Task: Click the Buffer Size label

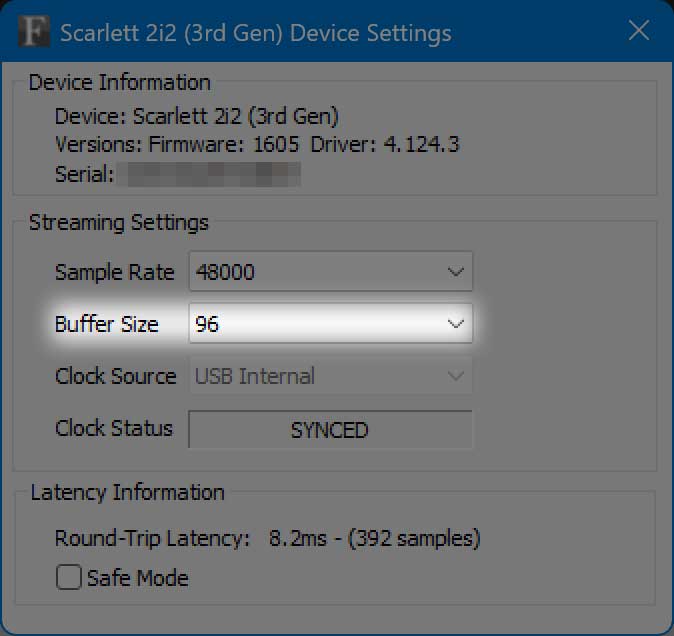Action: pyautogui.click(x=107, y=324)
